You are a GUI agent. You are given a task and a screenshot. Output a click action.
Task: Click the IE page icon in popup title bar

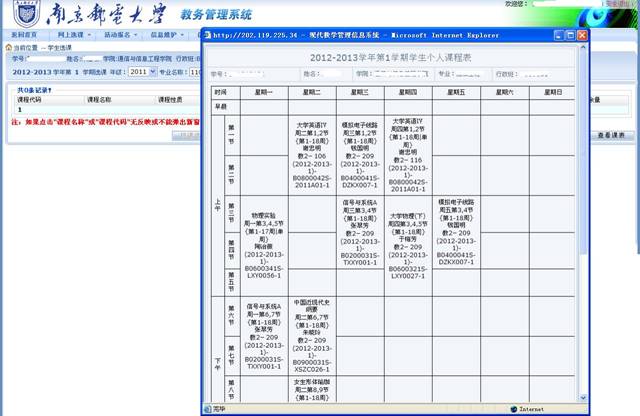click(x=207, y=35)
